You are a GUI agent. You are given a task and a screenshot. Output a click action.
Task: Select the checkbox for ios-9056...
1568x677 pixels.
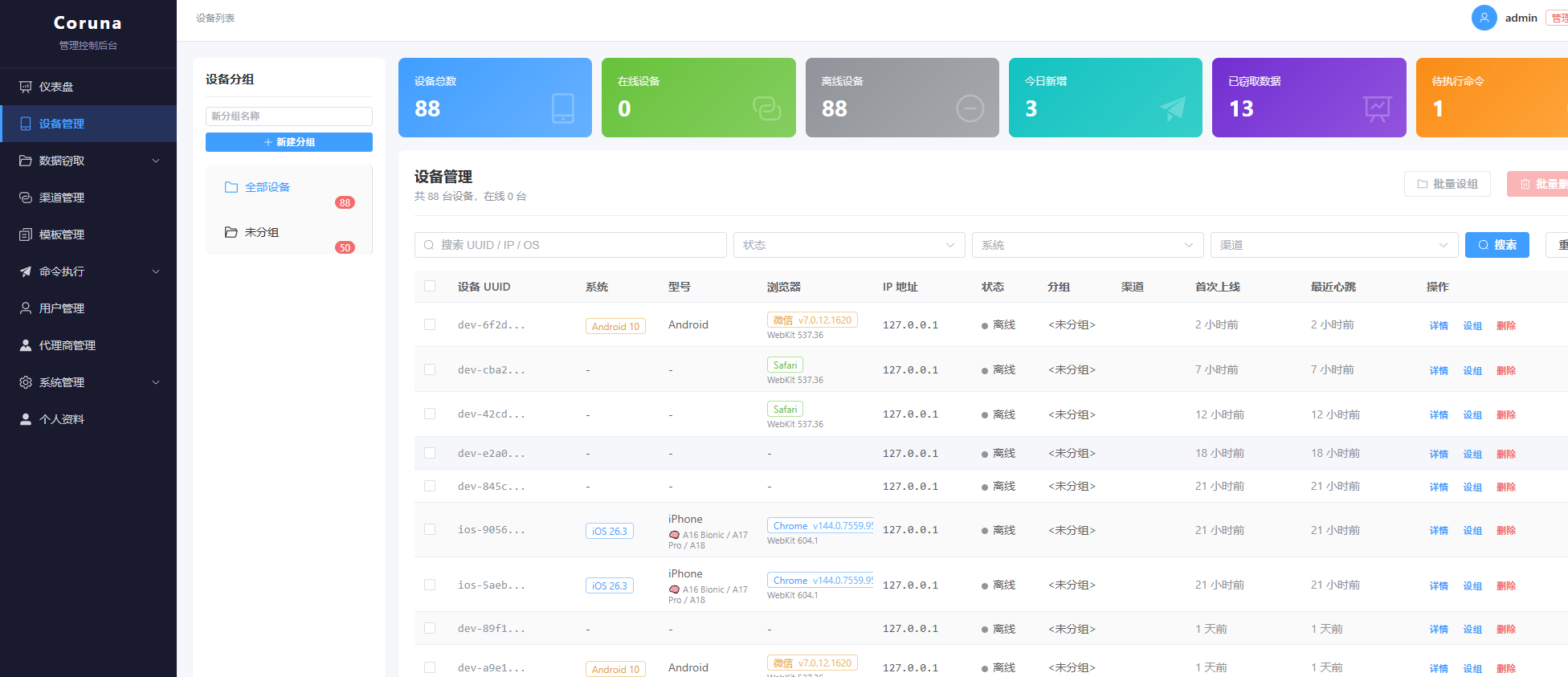pos(430,529)
